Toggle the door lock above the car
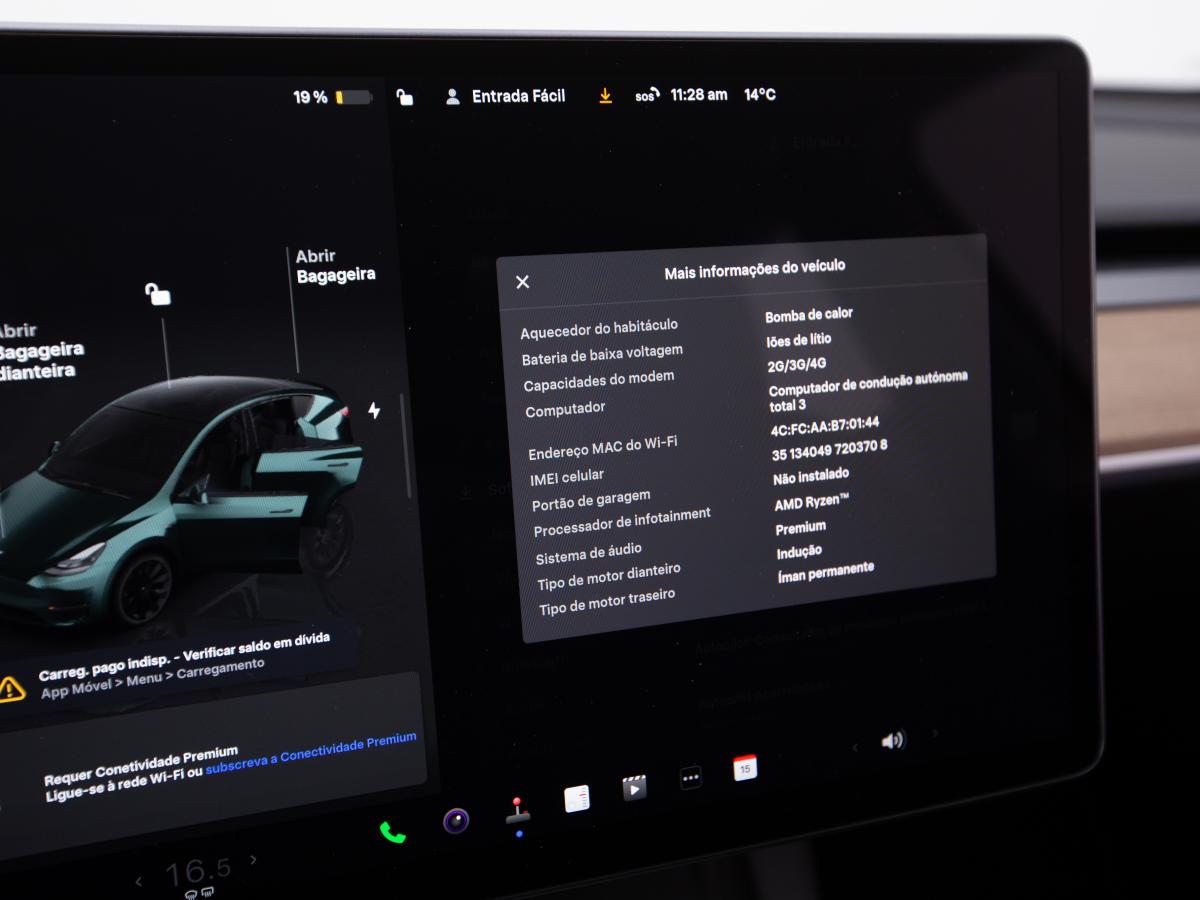The height and width of the screenshot is (900, 1200). [158, 293]
